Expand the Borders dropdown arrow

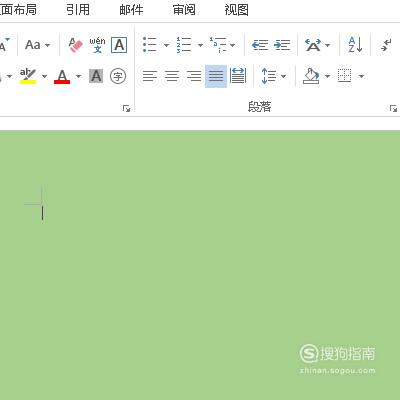pyautogui.click(x=361, y=76)
